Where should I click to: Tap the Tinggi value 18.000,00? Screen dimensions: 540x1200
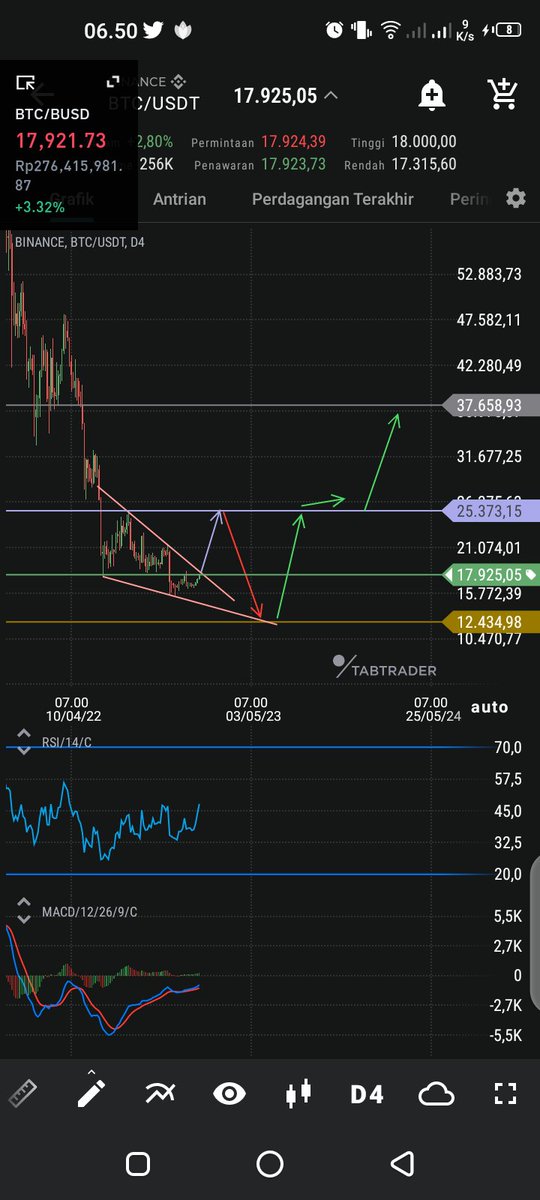[x=424, y=143]
